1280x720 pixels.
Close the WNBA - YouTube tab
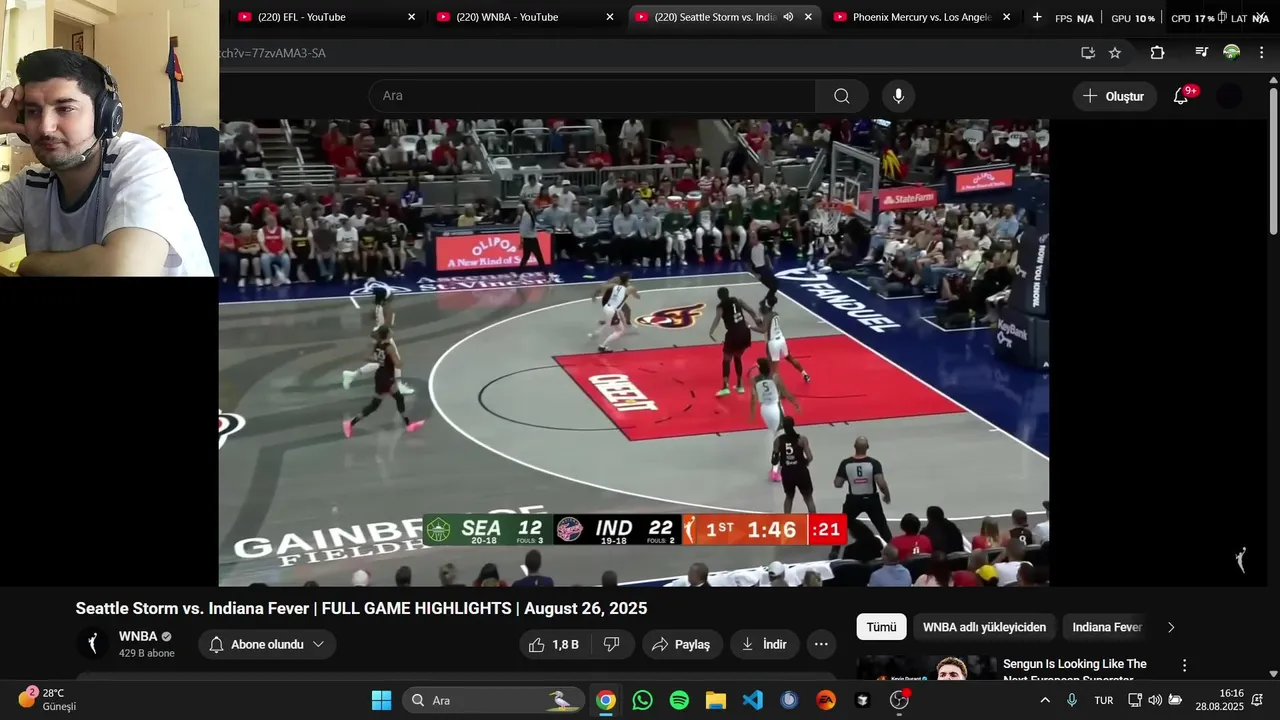(x=610, y=17)
